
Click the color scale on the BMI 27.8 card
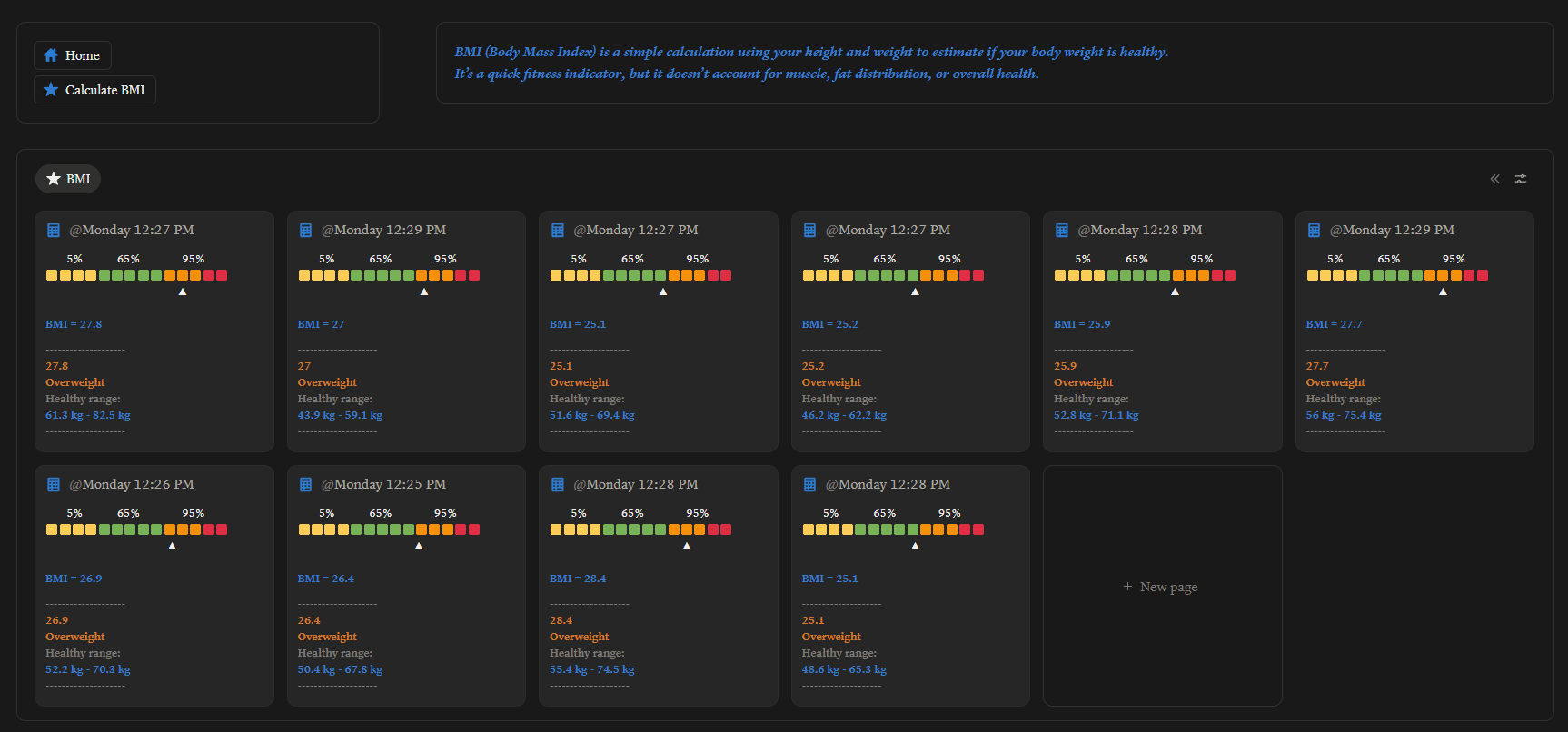point(137,275)
